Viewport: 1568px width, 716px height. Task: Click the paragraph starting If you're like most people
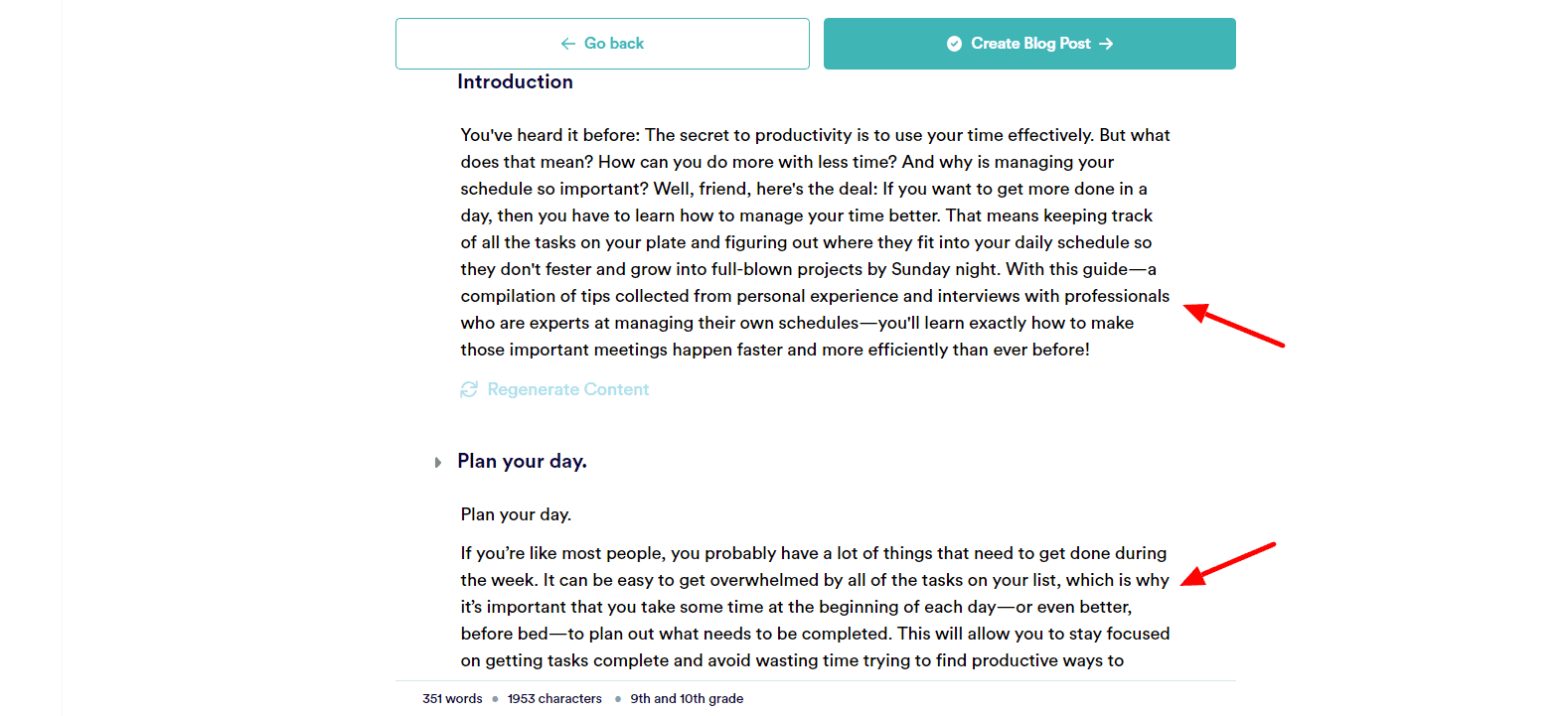815,607
